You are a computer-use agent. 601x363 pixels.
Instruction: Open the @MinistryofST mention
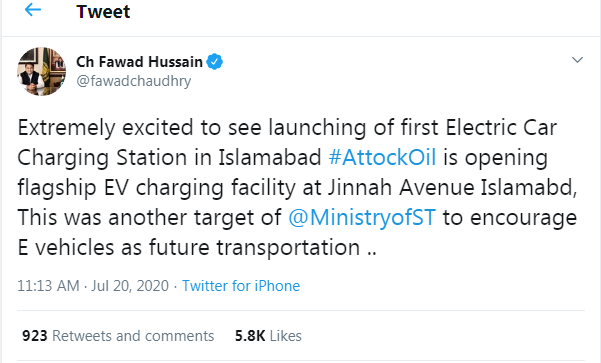362,217
